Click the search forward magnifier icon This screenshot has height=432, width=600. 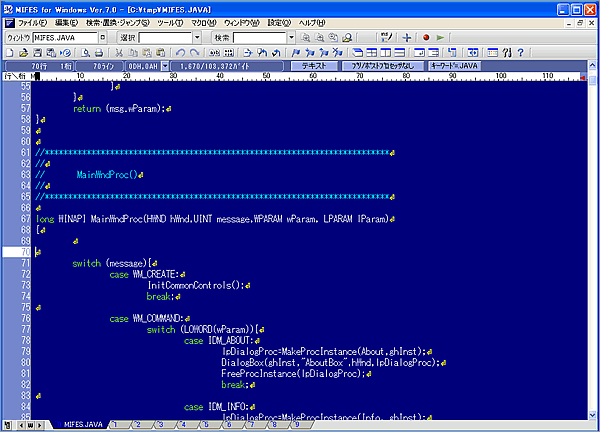305,37
